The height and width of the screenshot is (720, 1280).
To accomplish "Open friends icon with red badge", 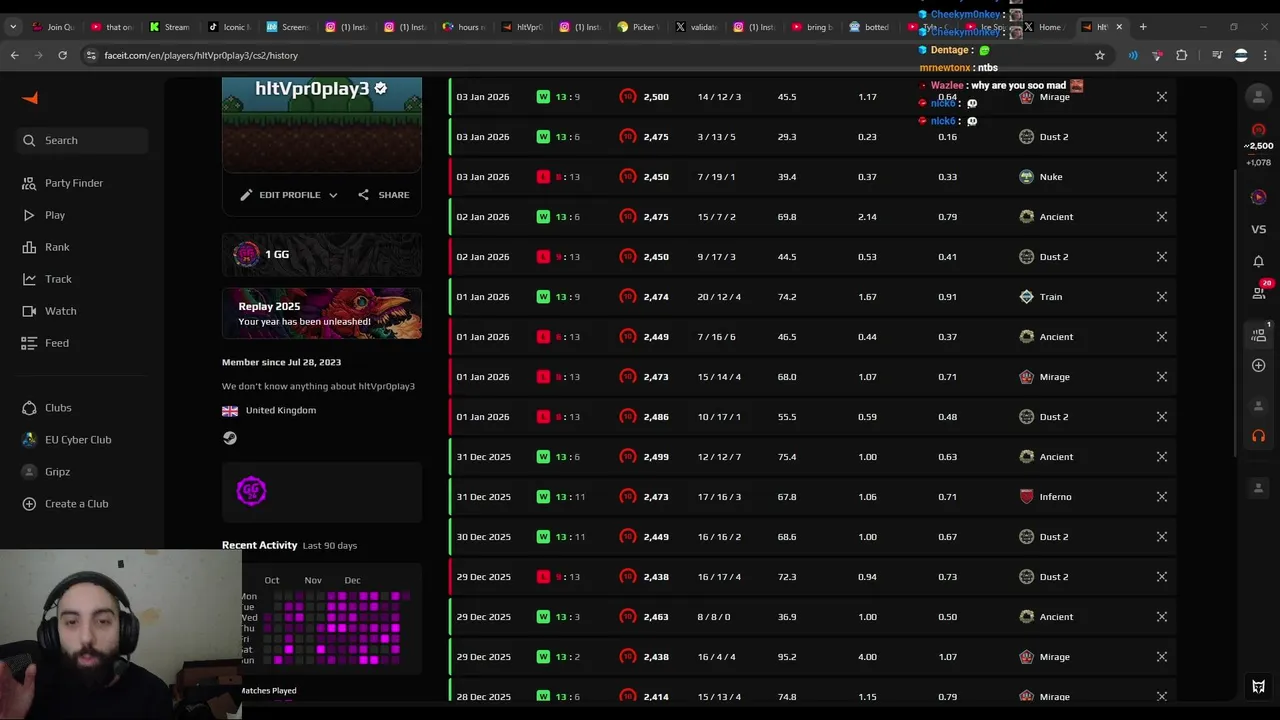I will pyautogui.click(x=1259, y=291).
